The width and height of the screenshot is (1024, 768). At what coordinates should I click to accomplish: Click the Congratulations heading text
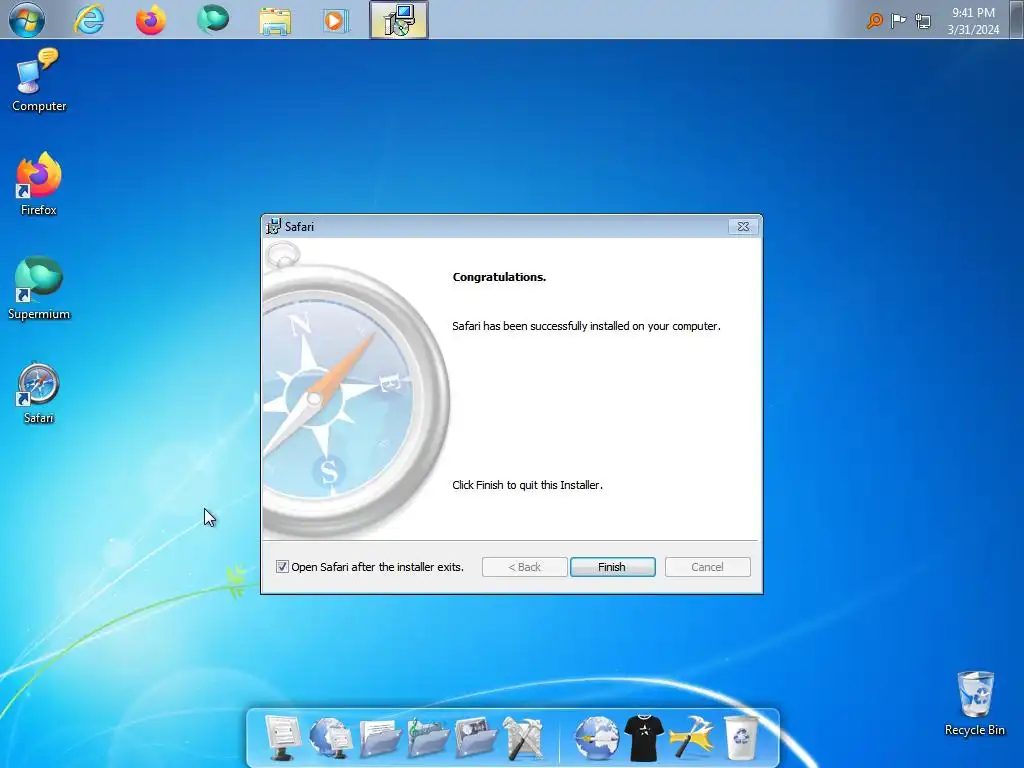(499, 277)
